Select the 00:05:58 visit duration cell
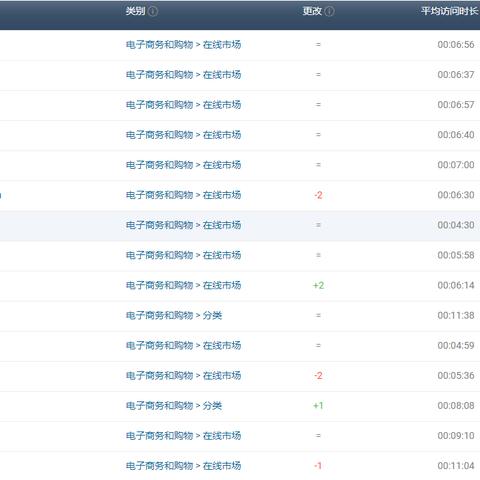 (456, 255)
